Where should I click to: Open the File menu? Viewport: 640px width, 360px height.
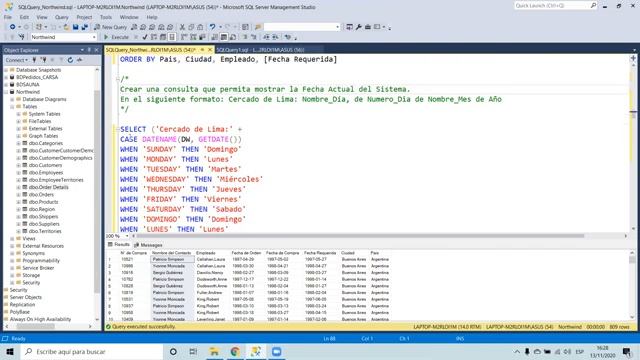click(x=8, y=17)
